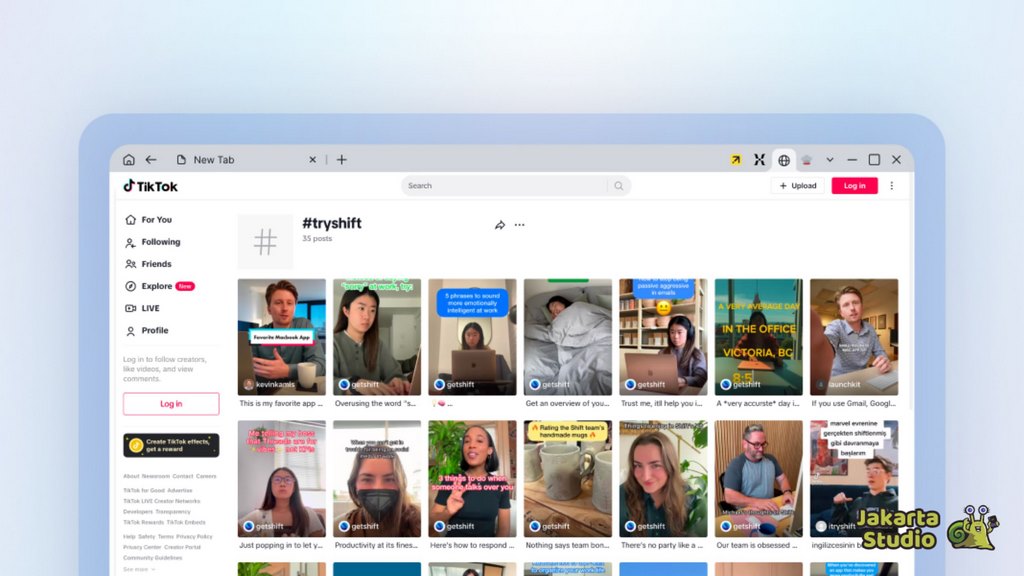Open the Following page
The width and height of the screenshot is (1024, 576).
coord(153,242)
